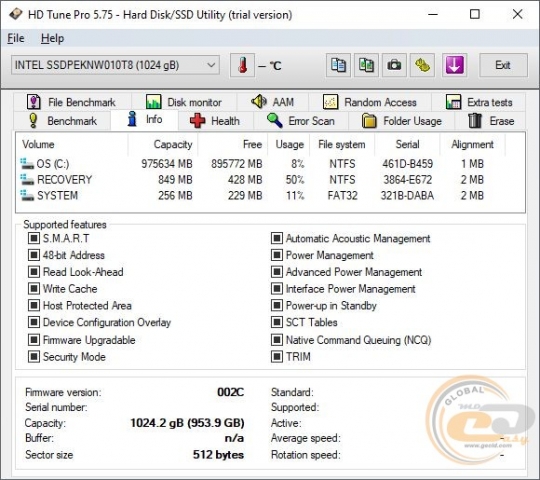Switch to the Extra tests tab
Screen dimensions: 540x480
point(479,102)
